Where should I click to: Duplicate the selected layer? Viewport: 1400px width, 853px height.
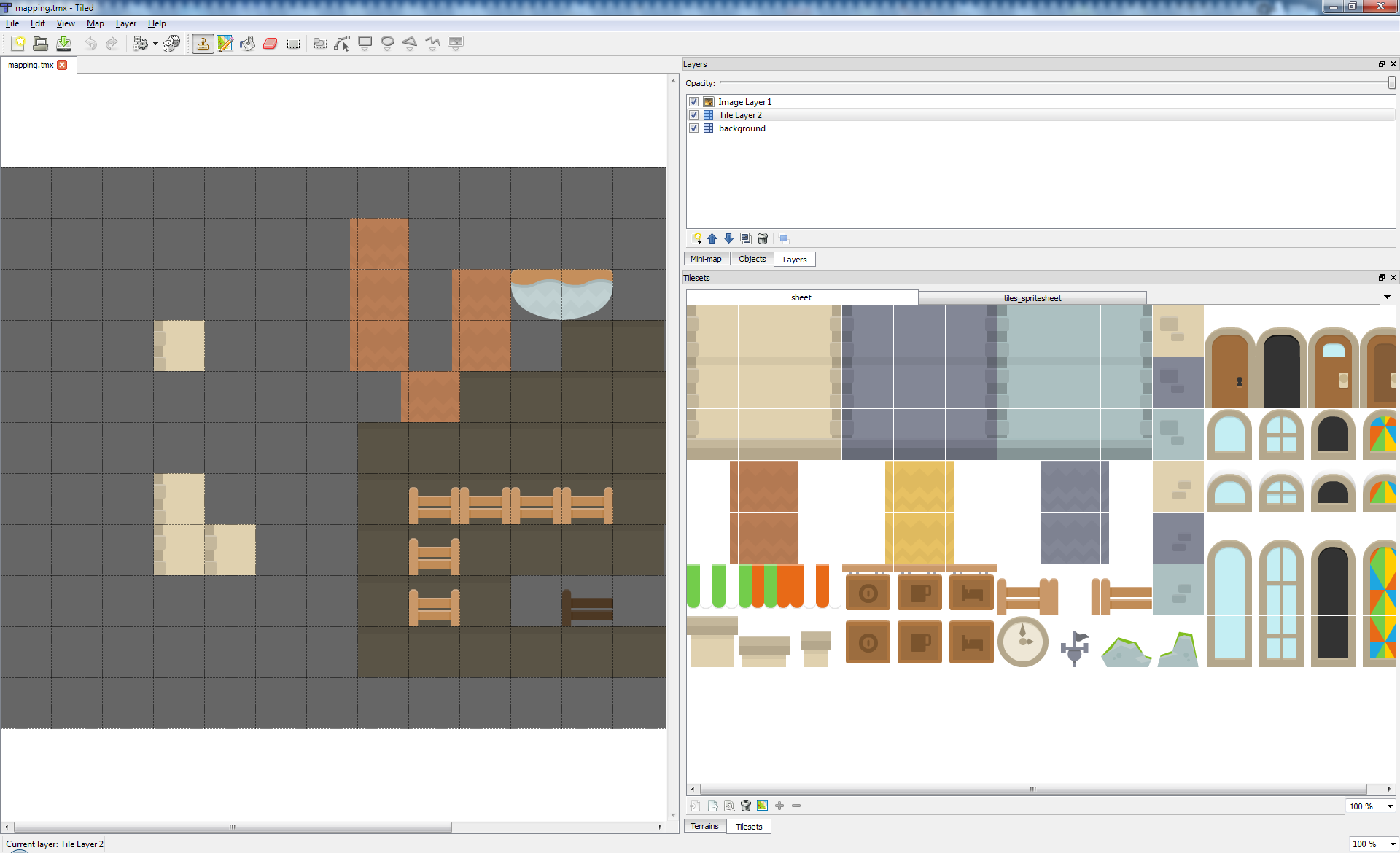[746, 238]
